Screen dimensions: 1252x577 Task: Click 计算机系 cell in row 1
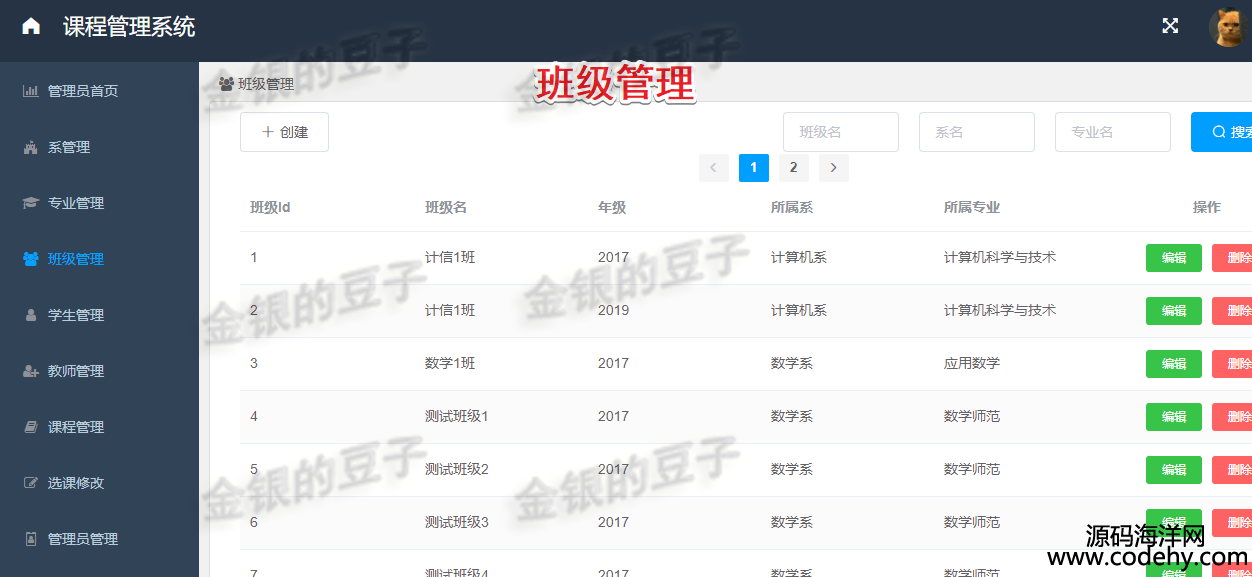(799, 257)
